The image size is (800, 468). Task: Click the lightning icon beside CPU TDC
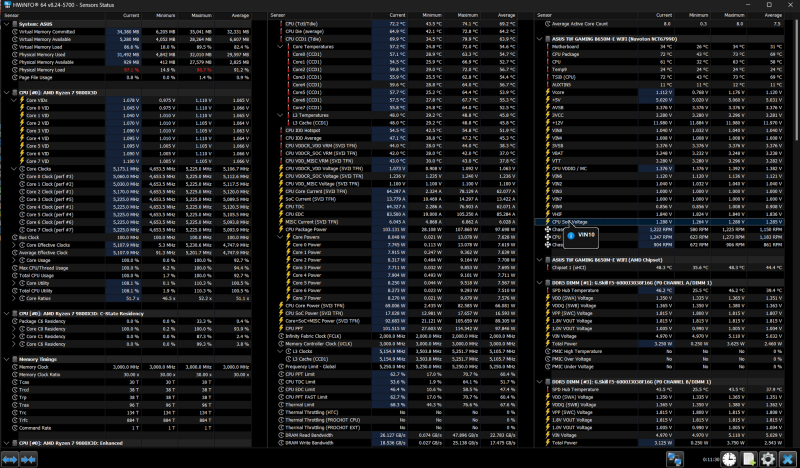tap(281, 207)
